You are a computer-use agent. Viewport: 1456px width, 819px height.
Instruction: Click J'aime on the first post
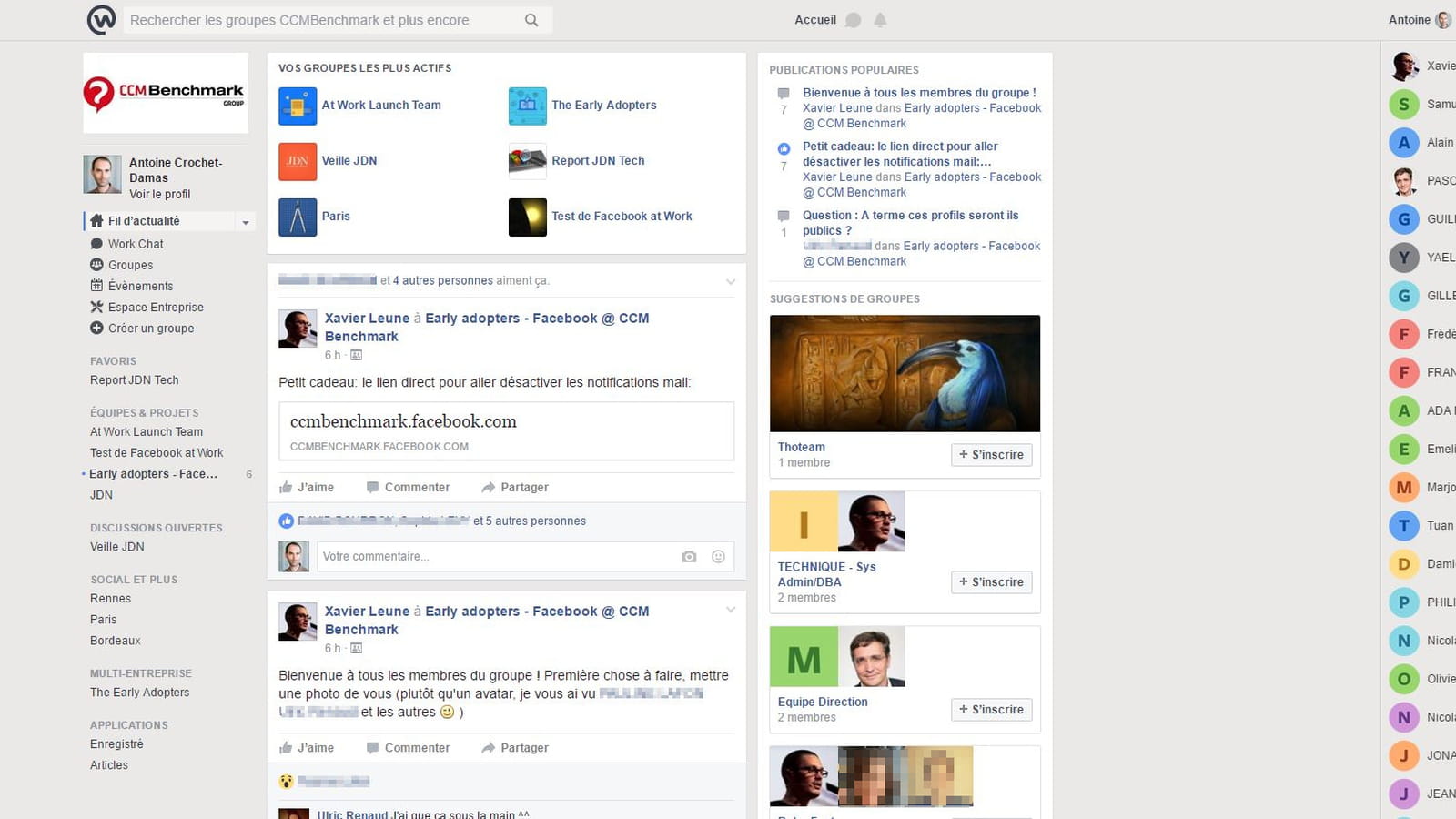click(x=307, y=487)
